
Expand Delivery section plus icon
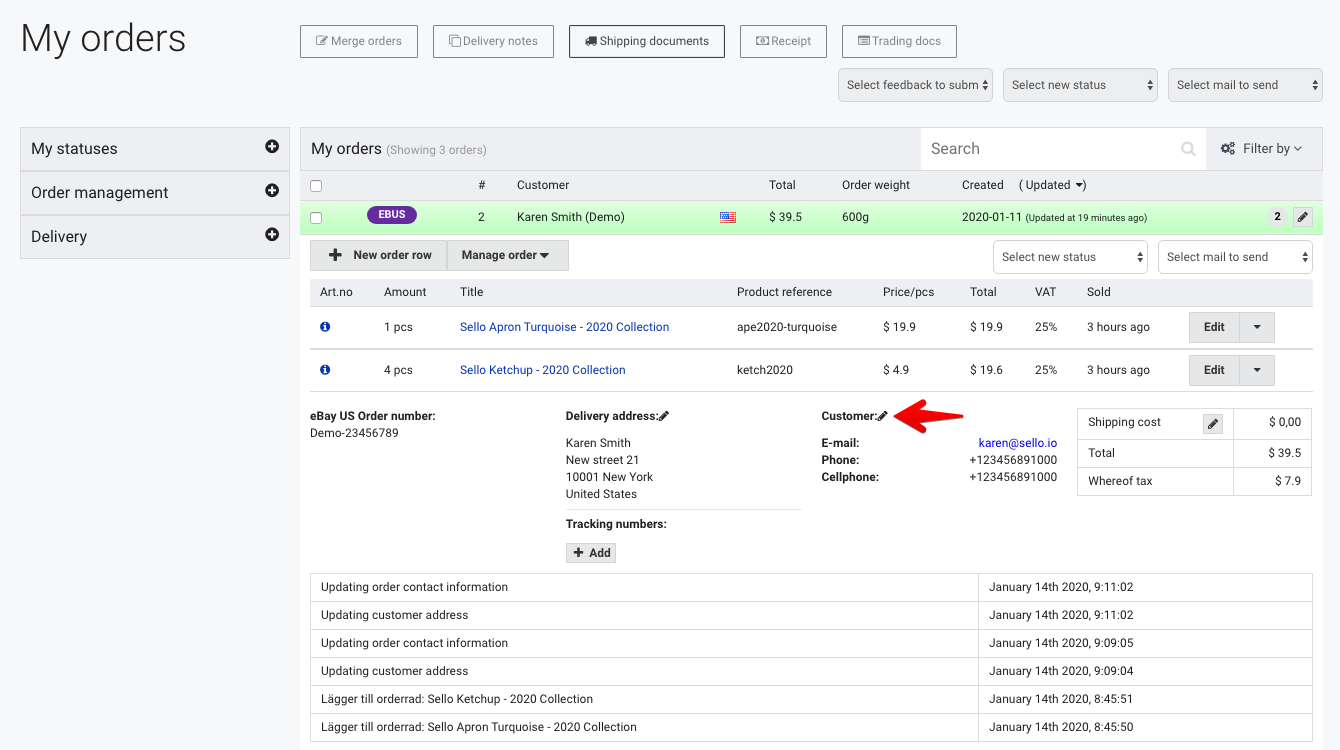coord(272,235)
